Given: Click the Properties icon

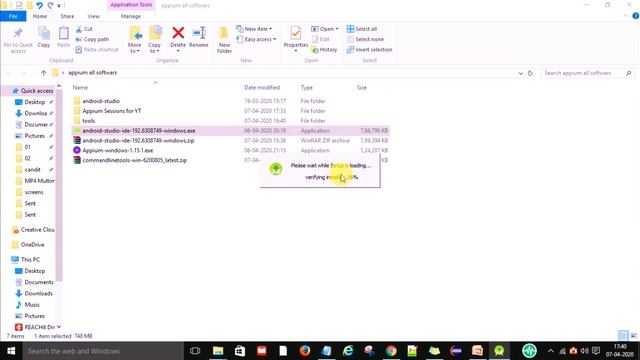Looking at the screenshot, I should tap(296, 33).
